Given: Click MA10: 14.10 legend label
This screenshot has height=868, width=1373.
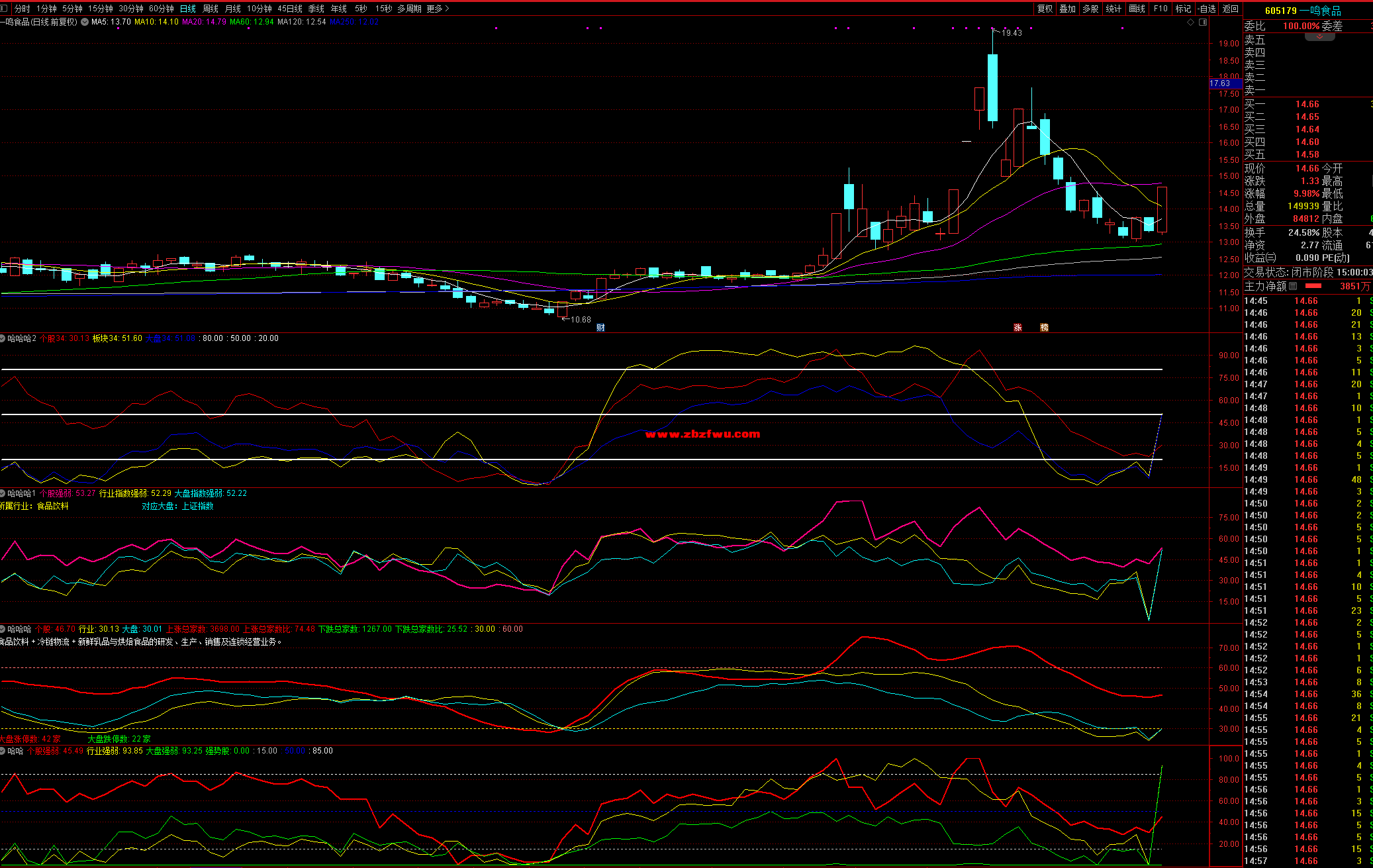Looking at the screenshot, I should point(156,22).
